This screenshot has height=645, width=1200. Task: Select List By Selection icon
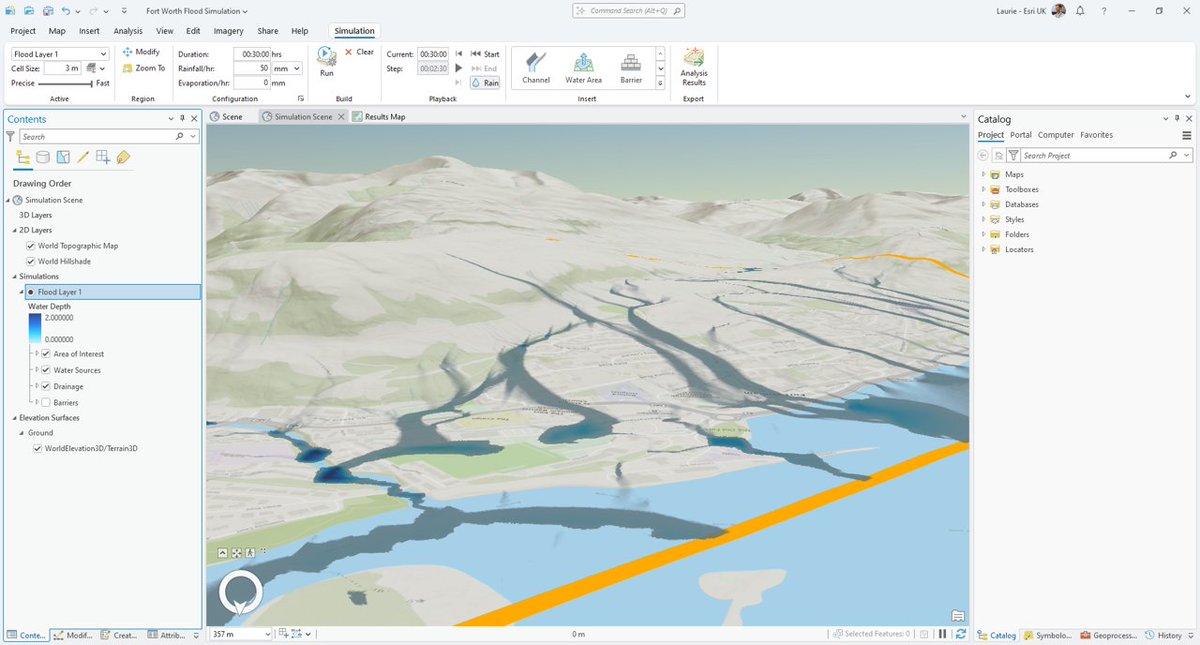tap(63, 157)
